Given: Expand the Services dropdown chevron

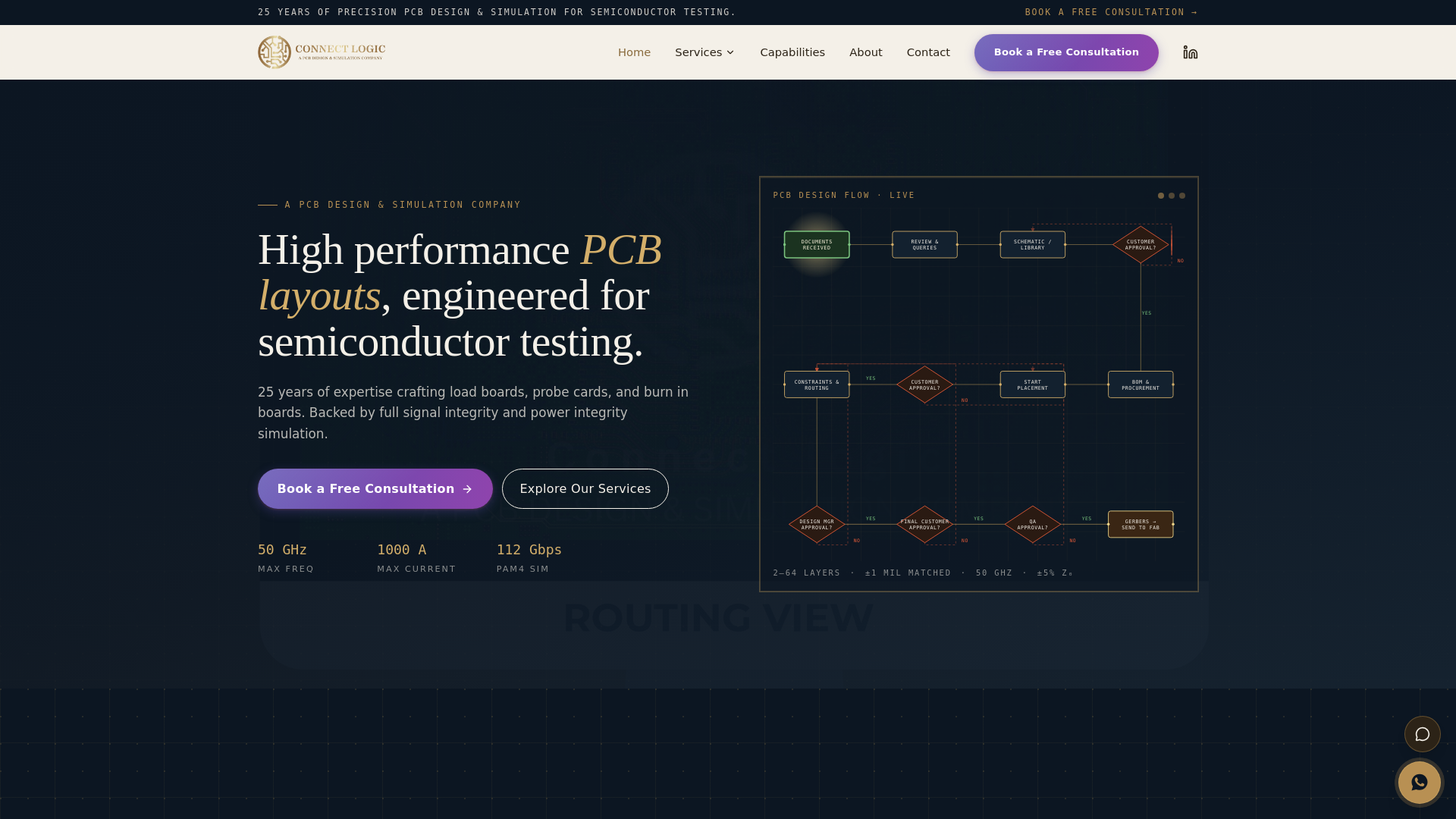Looking at the screenshot, I should 730,52.
